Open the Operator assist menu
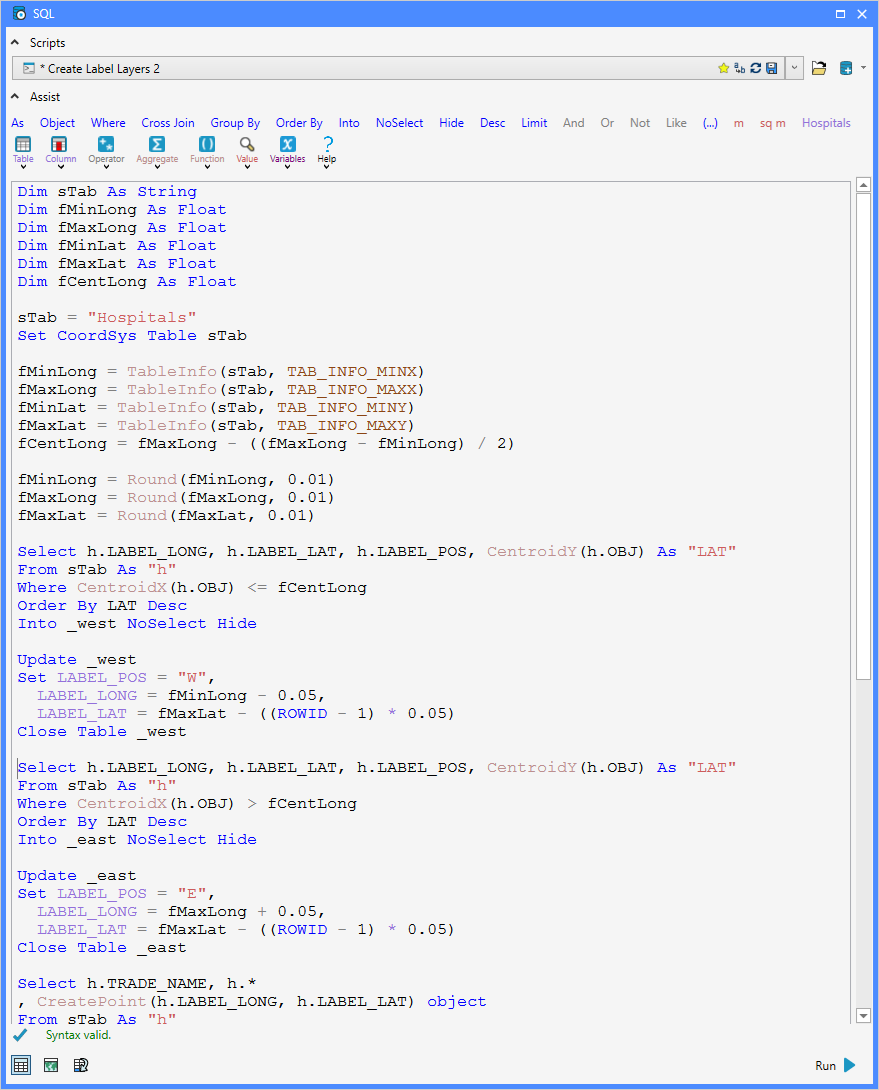 coord(106,152)
